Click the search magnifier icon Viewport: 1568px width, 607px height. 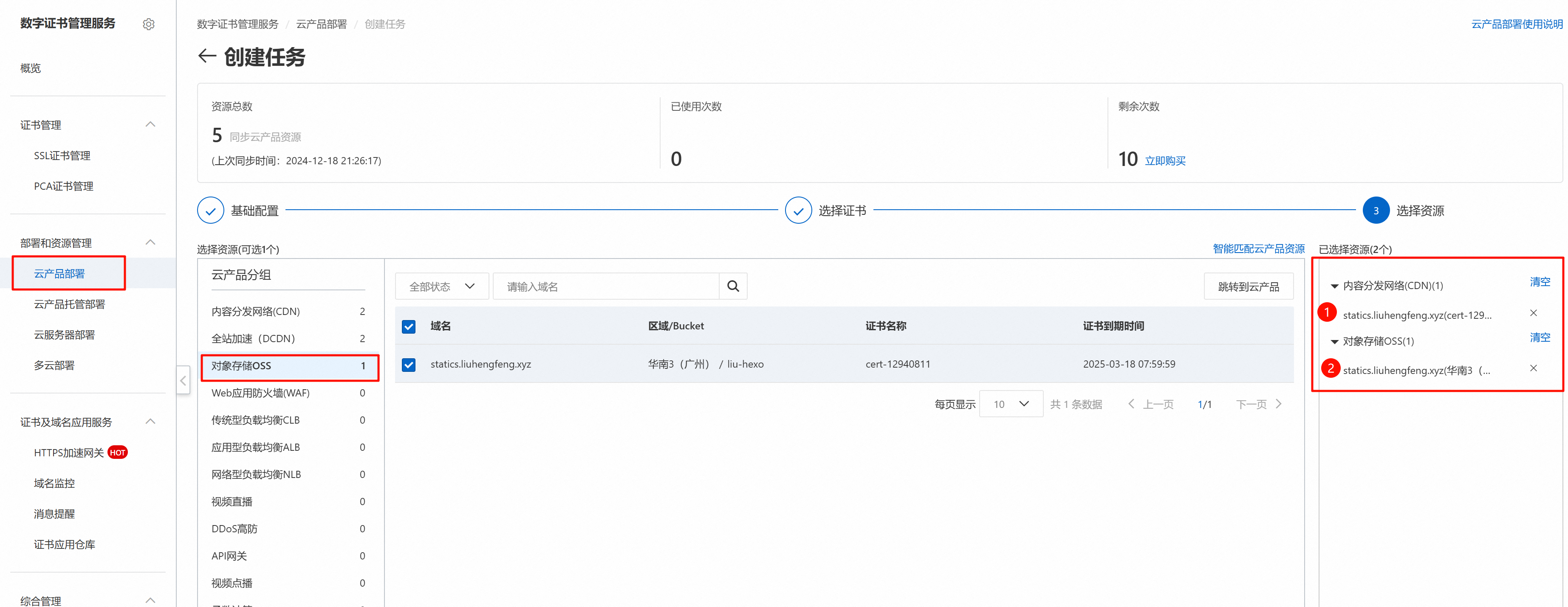(733, 286)
